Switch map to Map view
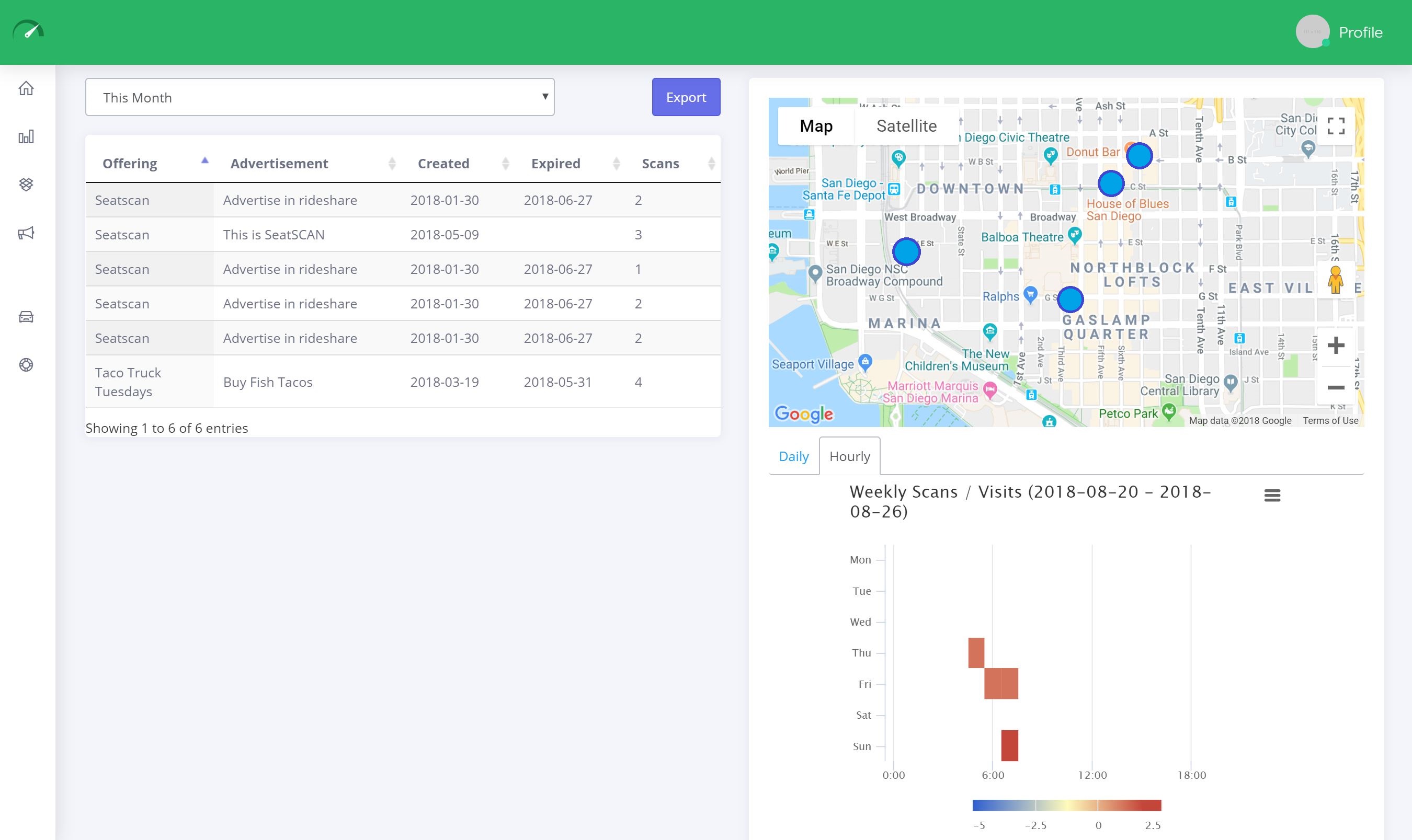 pyautogui.click(x=816, y=125)
